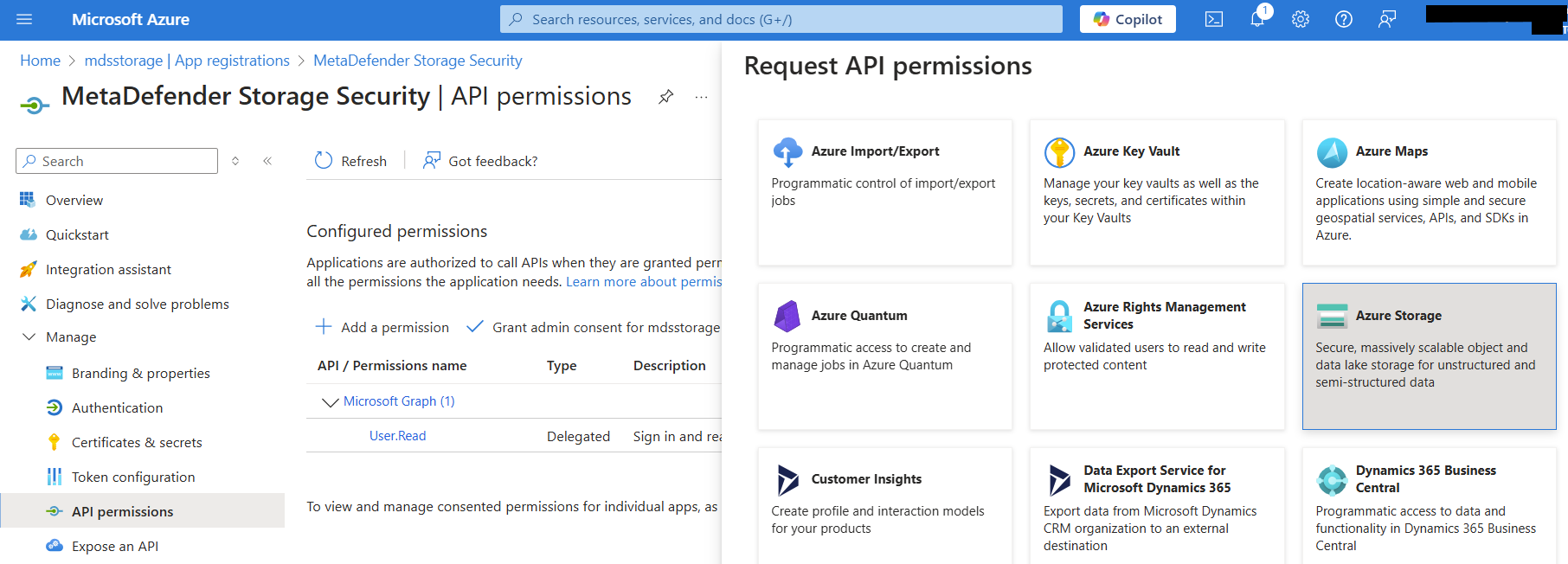1568x564 pixels.
Task: Select API permissions in the sidebar
Action: pyautogui.click(x=143, y=510)
